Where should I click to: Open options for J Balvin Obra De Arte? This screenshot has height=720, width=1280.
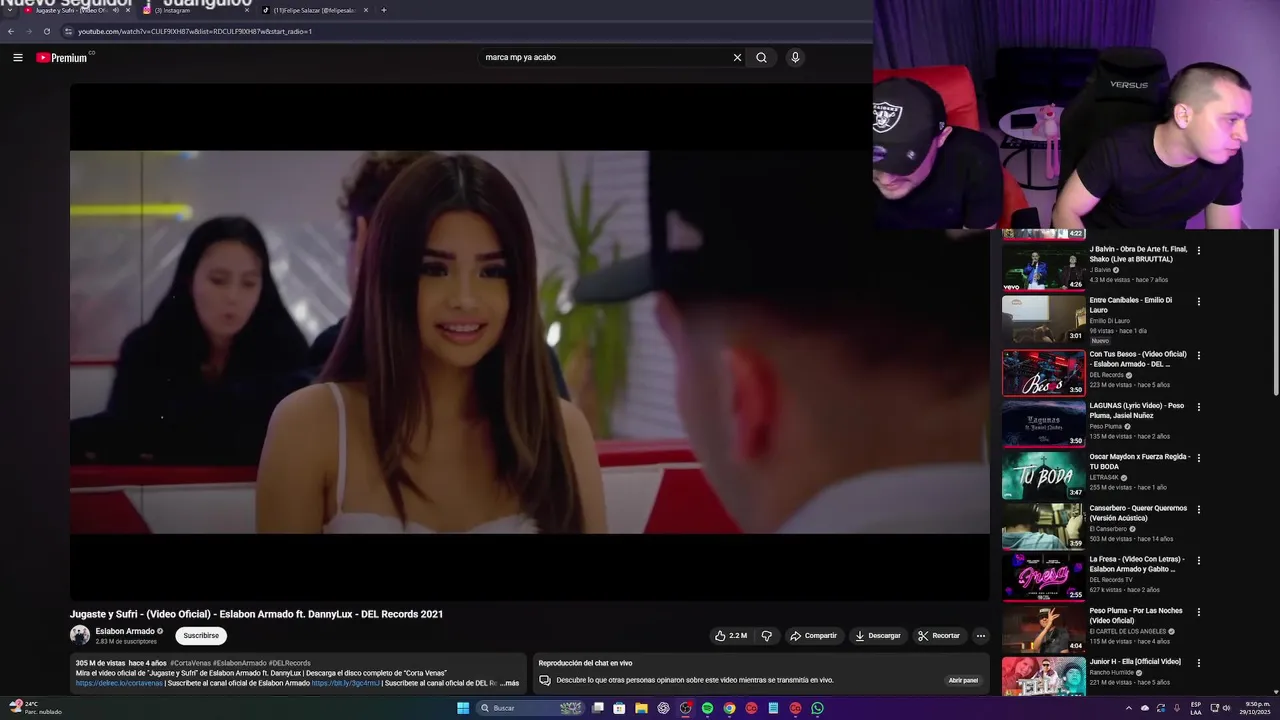(1198, 250)
